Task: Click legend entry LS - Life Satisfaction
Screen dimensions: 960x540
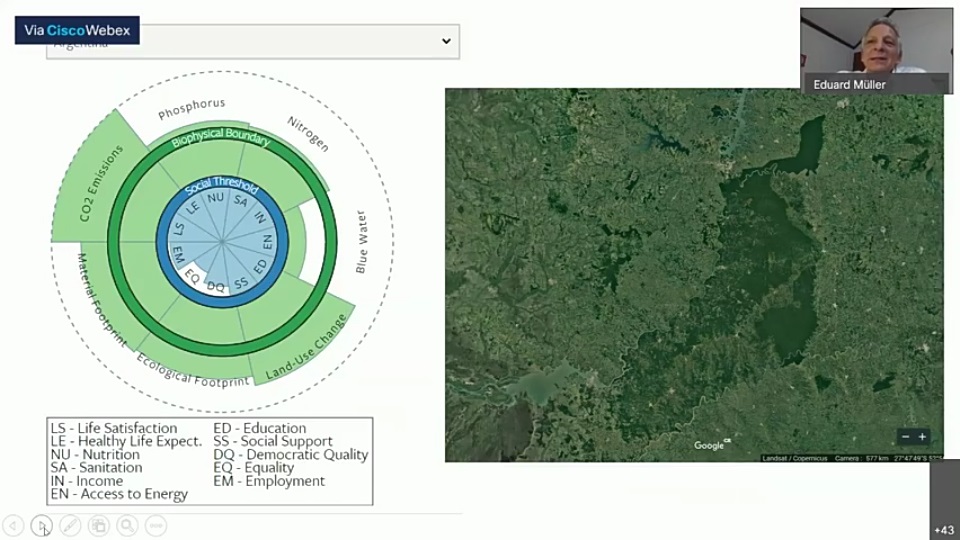Action: [x=114, y=428]
